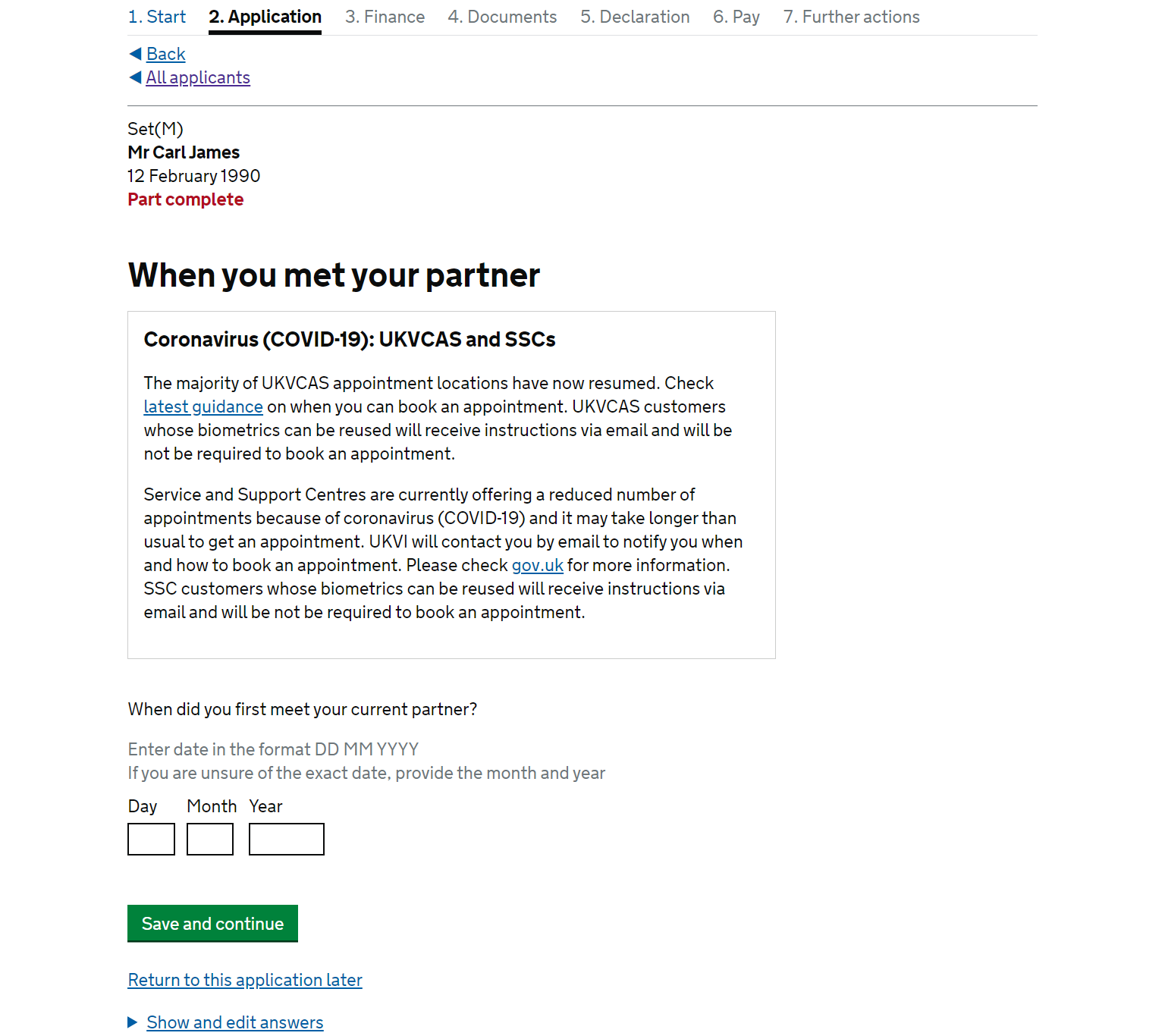Select the 2. Application tab
This screenshot has width=1165, height=1036.
tap(265, 17)
